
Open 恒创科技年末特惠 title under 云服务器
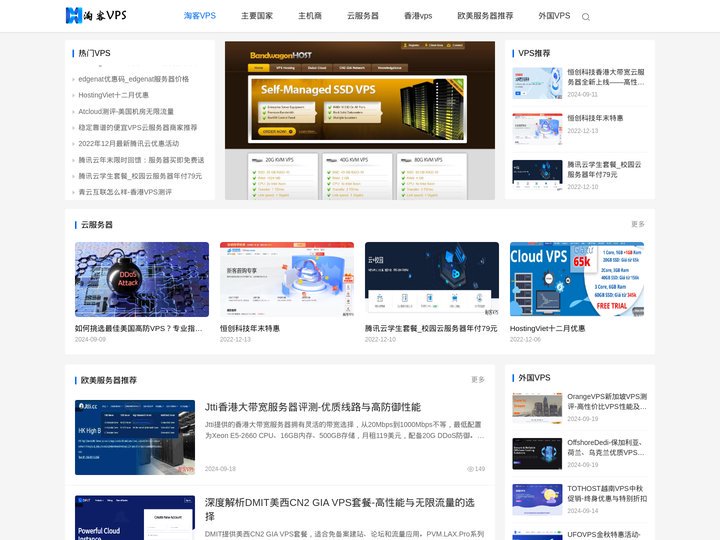[250, 328]
